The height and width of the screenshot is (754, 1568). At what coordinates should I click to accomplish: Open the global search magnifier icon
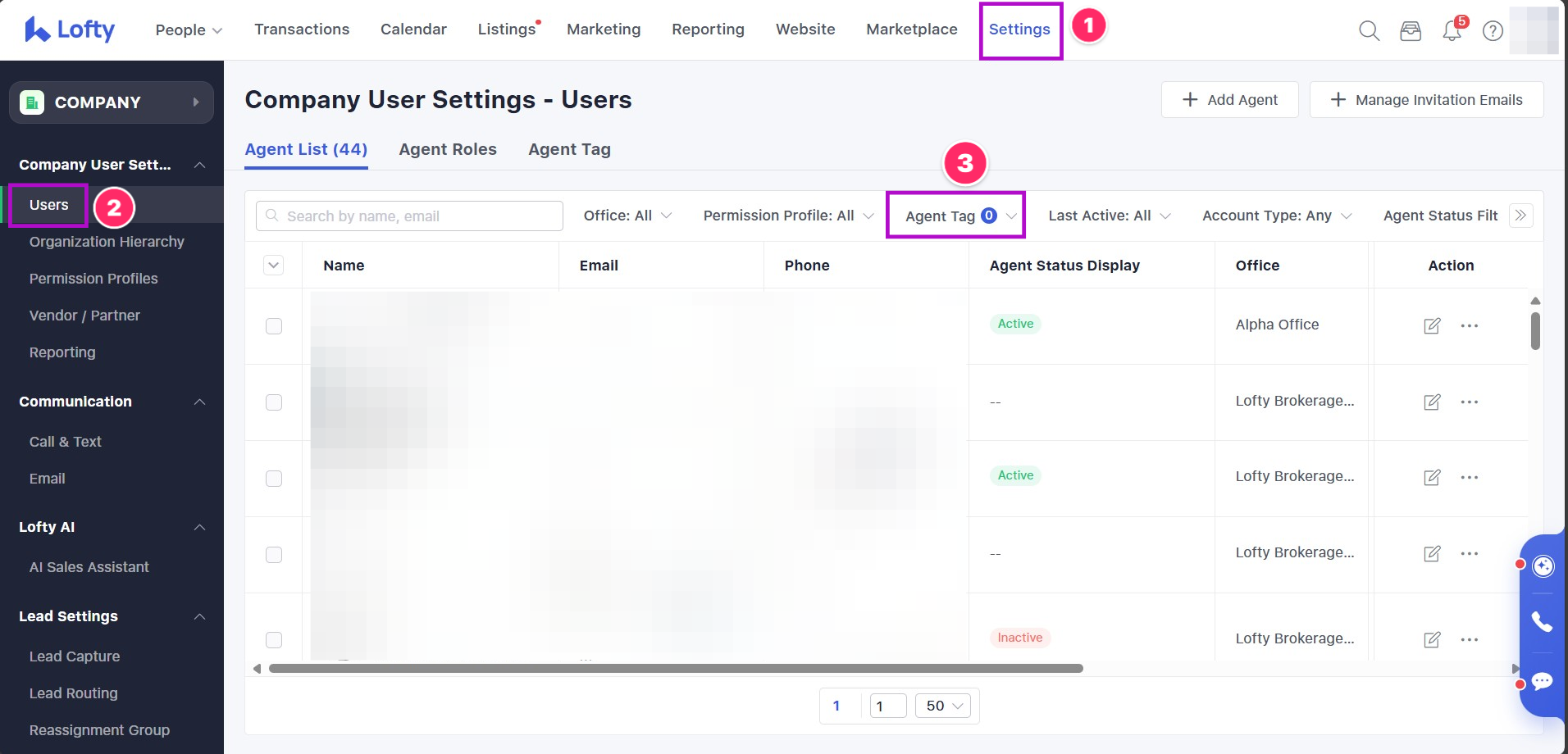[x=1369, y=31]
